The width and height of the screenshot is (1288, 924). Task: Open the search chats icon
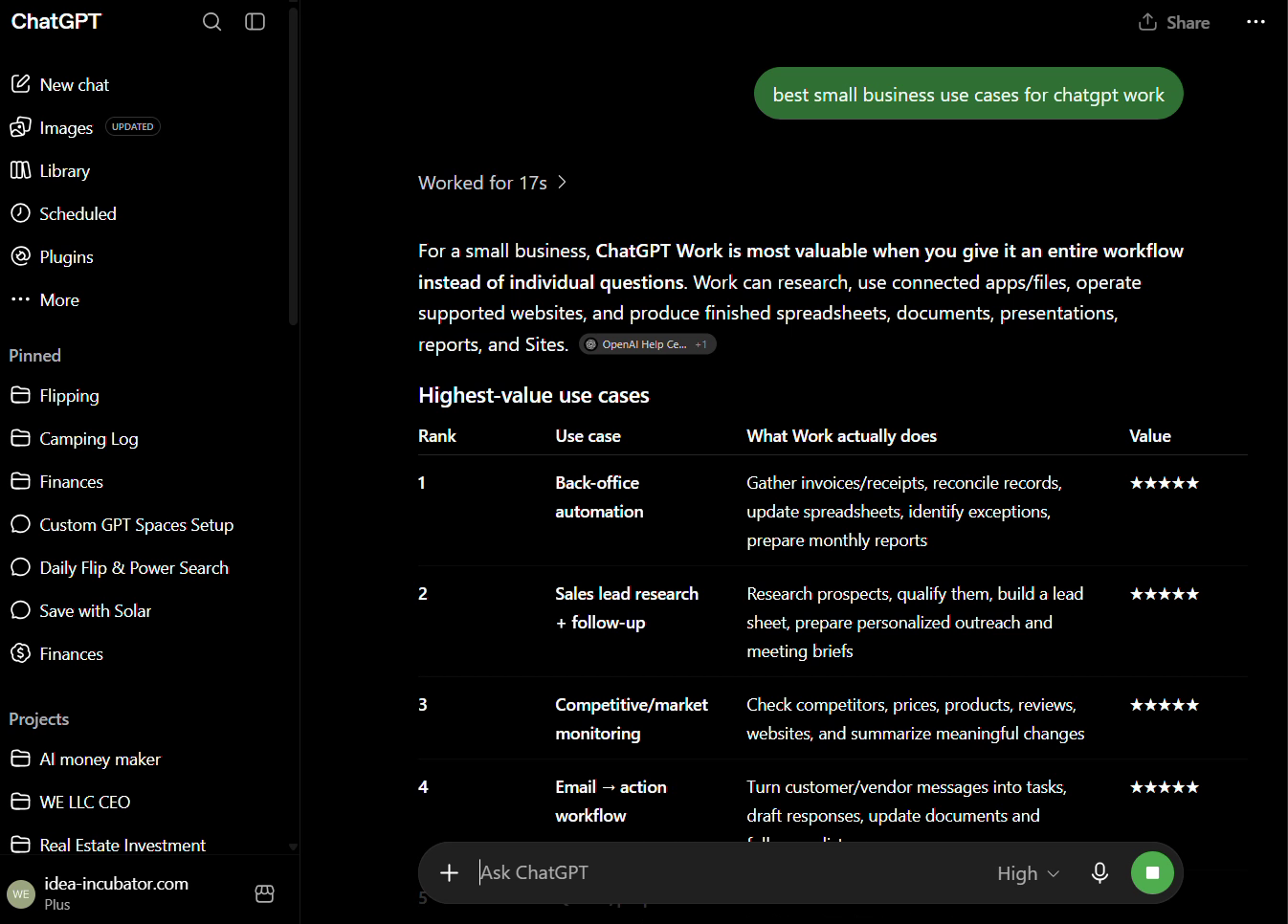(x=212, y=22)
